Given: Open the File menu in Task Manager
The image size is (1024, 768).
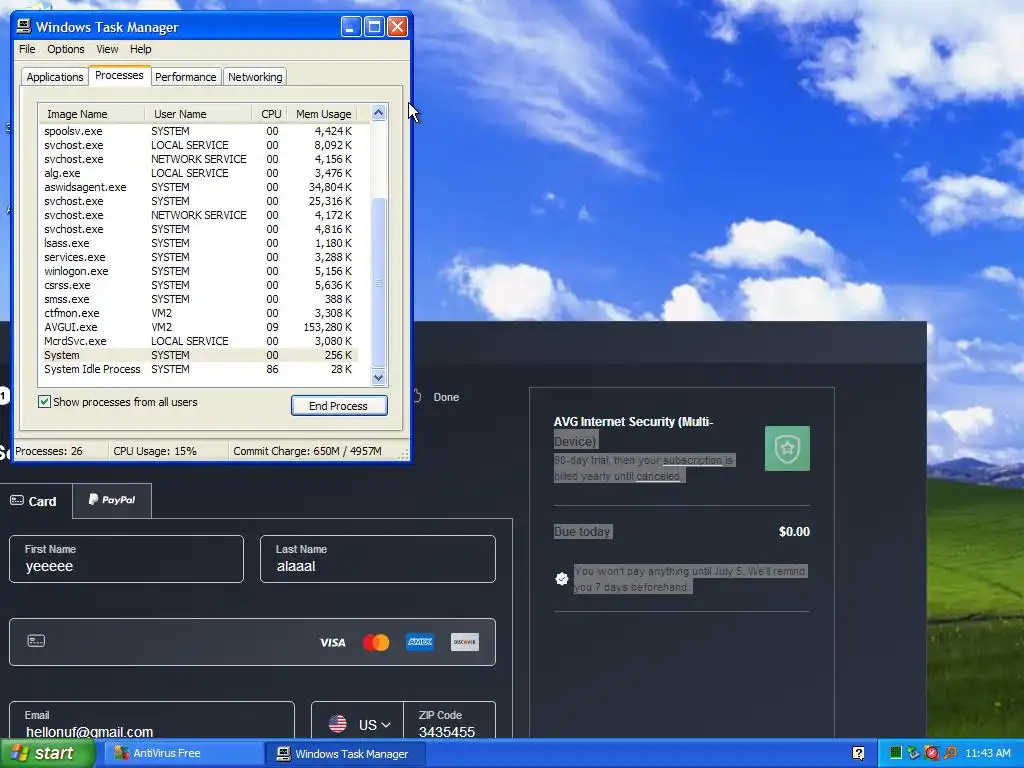Looking at the screenshot, I should [27, 49].
